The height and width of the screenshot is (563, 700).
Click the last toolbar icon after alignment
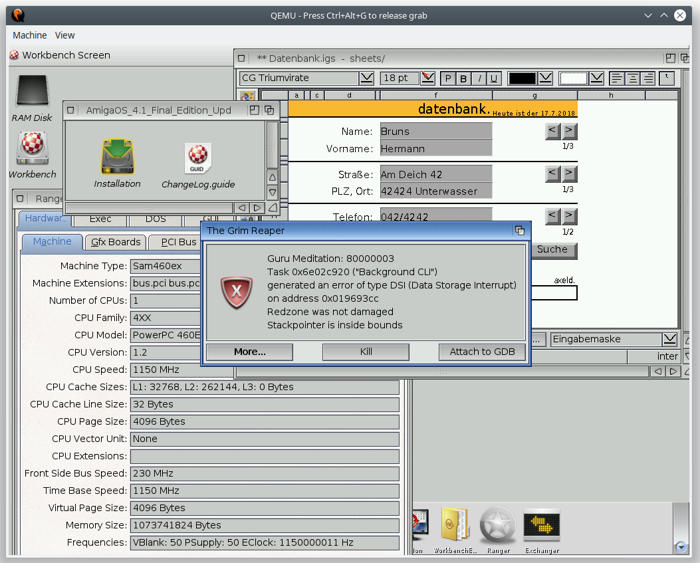(x=667, y=78)
